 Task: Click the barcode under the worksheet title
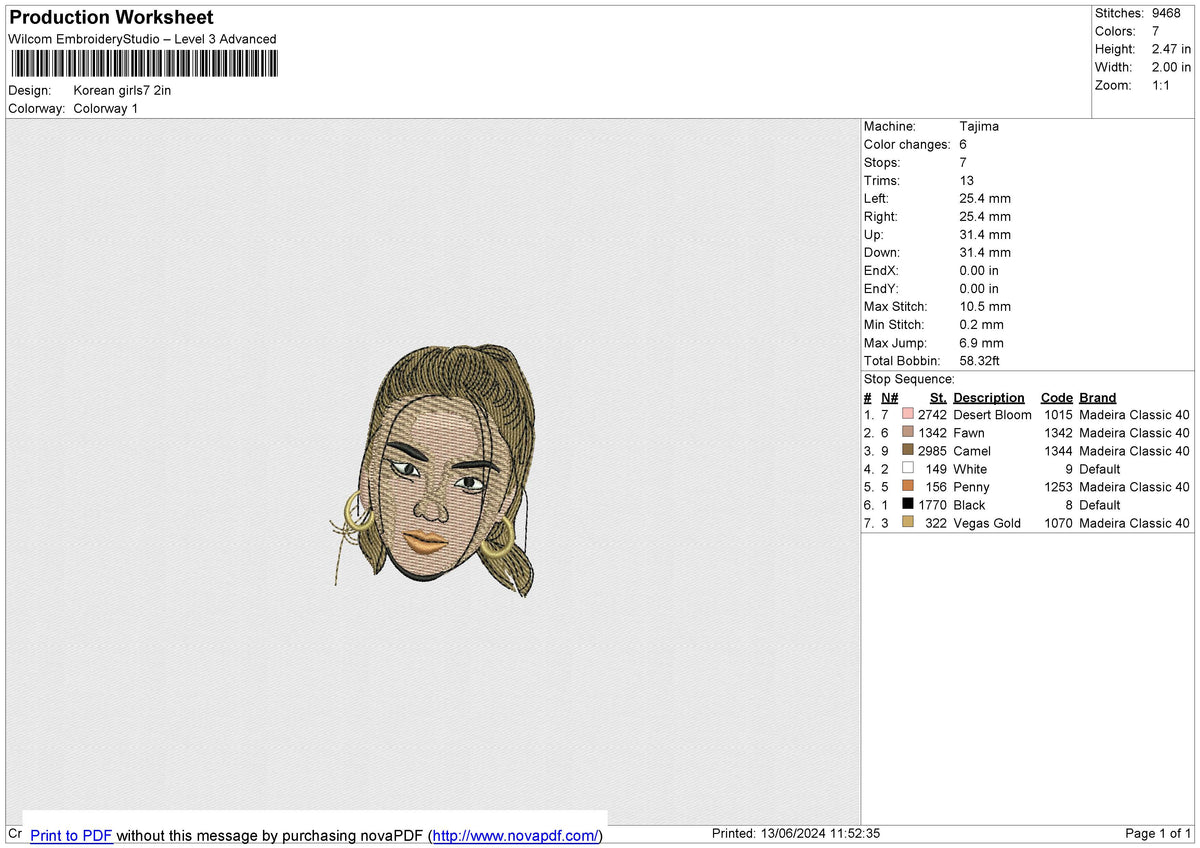tap(145, 65)
